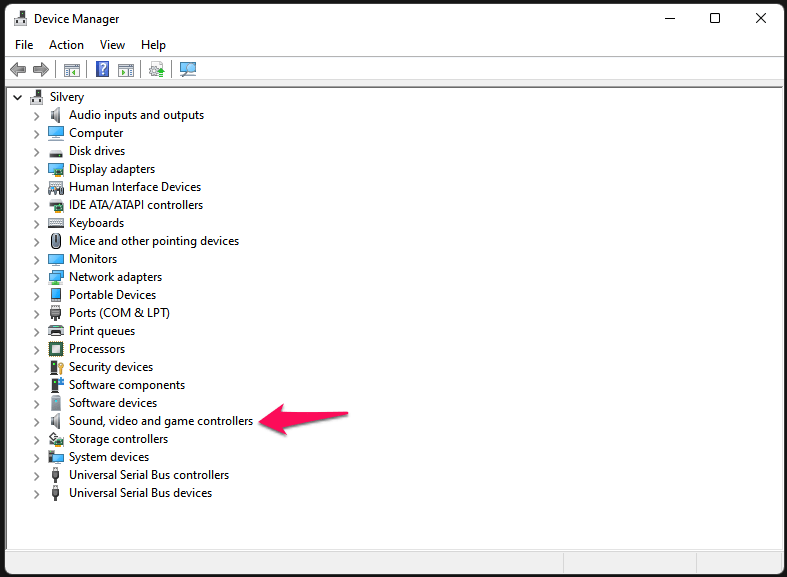Screen dimensions: 787x577
Task: Open Help via the blue question mark icon
Action: [102, 69]
